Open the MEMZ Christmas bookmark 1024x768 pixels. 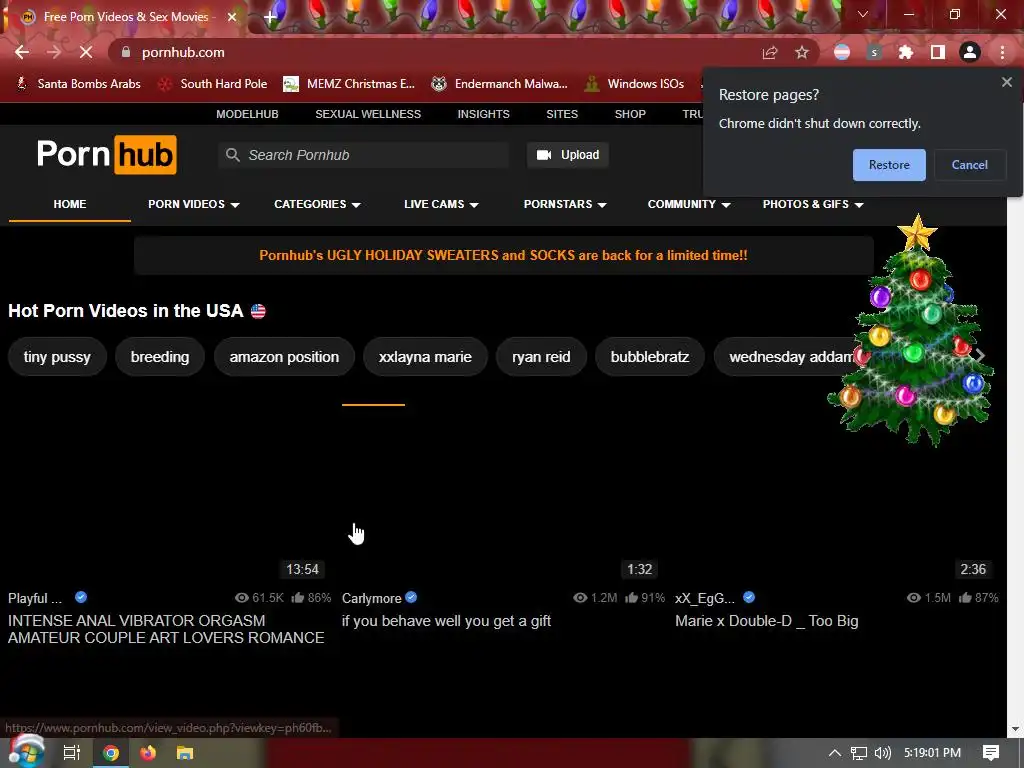349,84
